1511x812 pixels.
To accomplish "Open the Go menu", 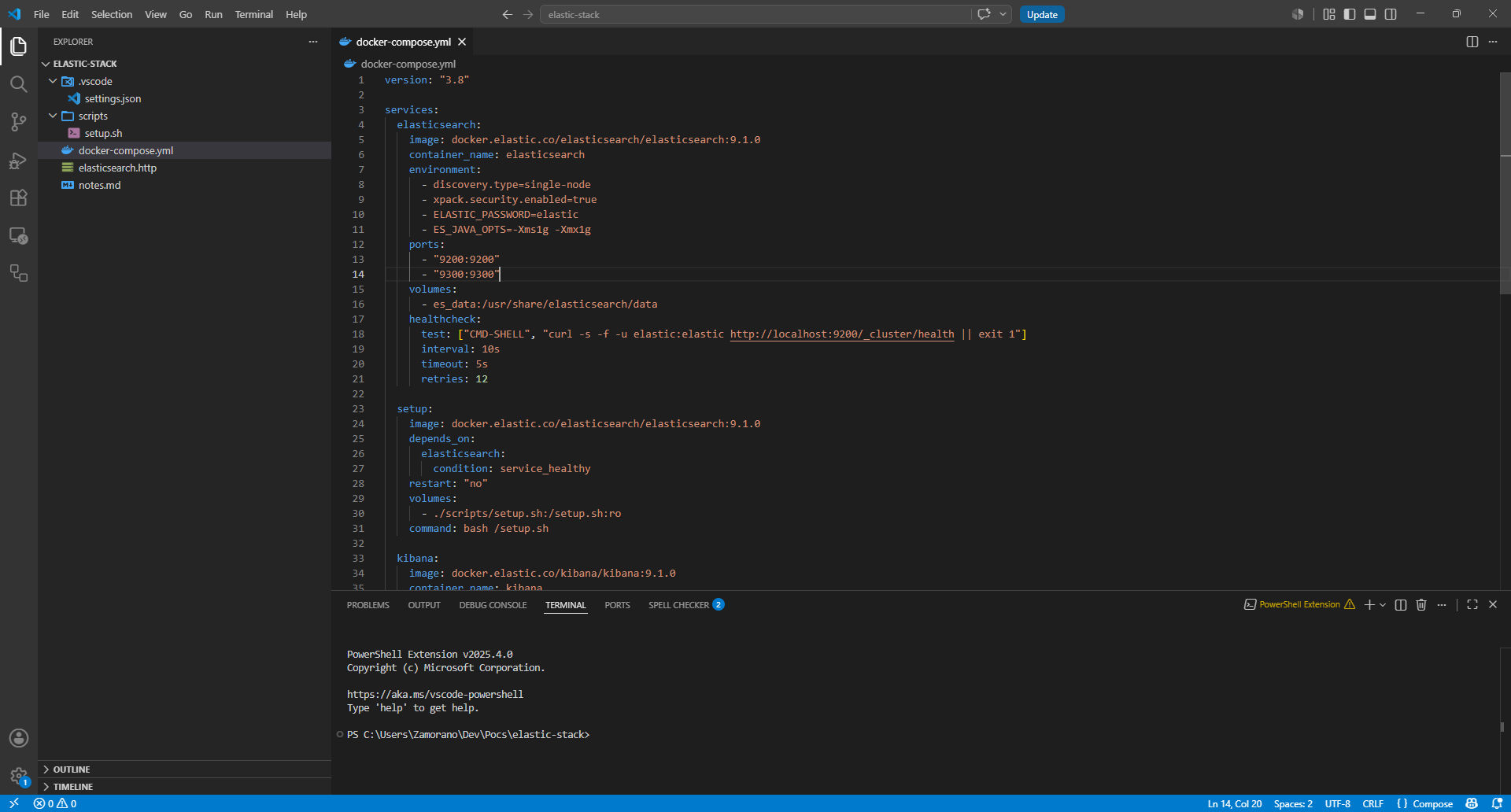I will pyautogui.click(x=186, y=14).
